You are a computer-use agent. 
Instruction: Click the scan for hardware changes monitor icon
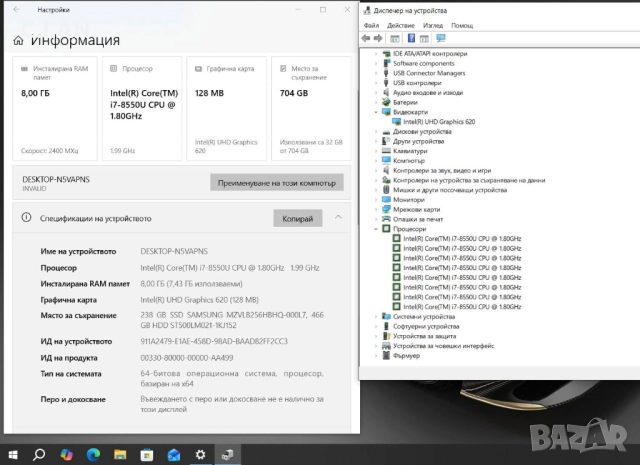click(440, 38)
